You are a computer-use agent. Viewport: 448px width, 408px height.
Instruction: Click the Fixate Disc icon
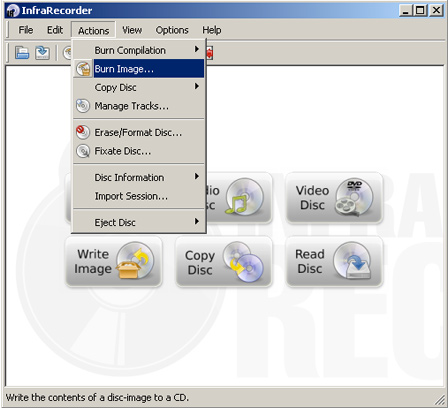click(x=83, y=151)
